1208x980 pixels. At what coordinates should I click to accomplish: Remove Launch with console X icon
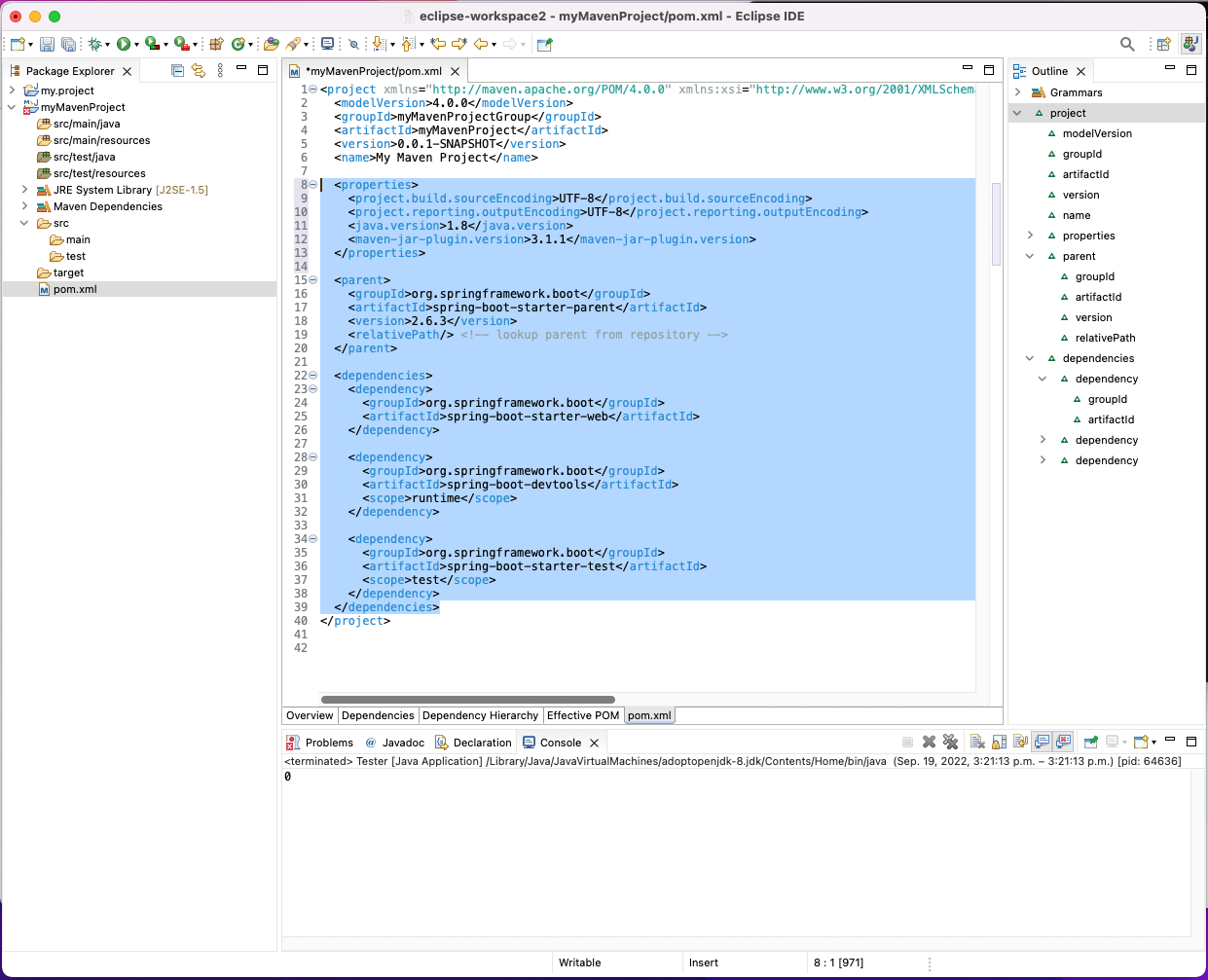(x=929, y=742)
